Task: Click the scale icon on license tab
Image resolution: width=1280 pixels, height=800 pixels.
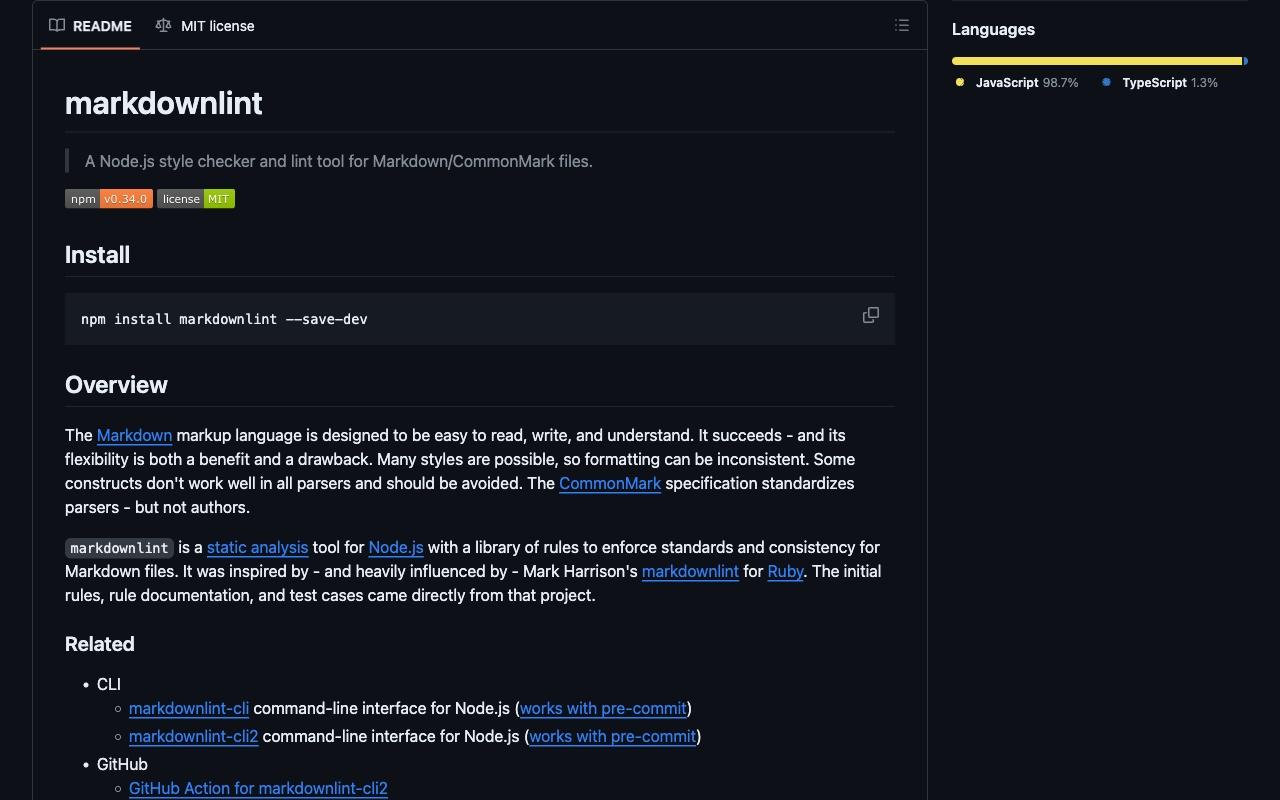Action: (163, 26)
